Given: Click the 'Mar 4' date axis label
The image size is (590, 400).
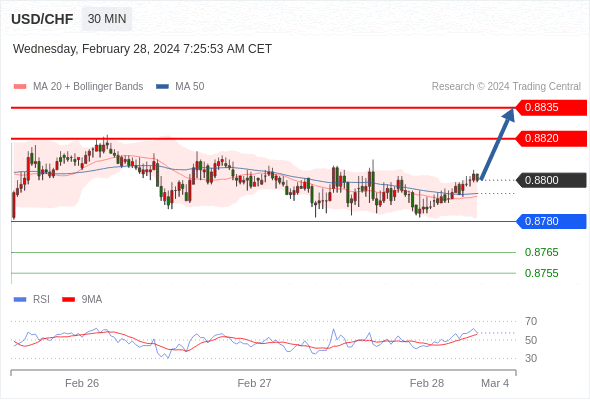Looking at the screenshot, I should (495, 383).
